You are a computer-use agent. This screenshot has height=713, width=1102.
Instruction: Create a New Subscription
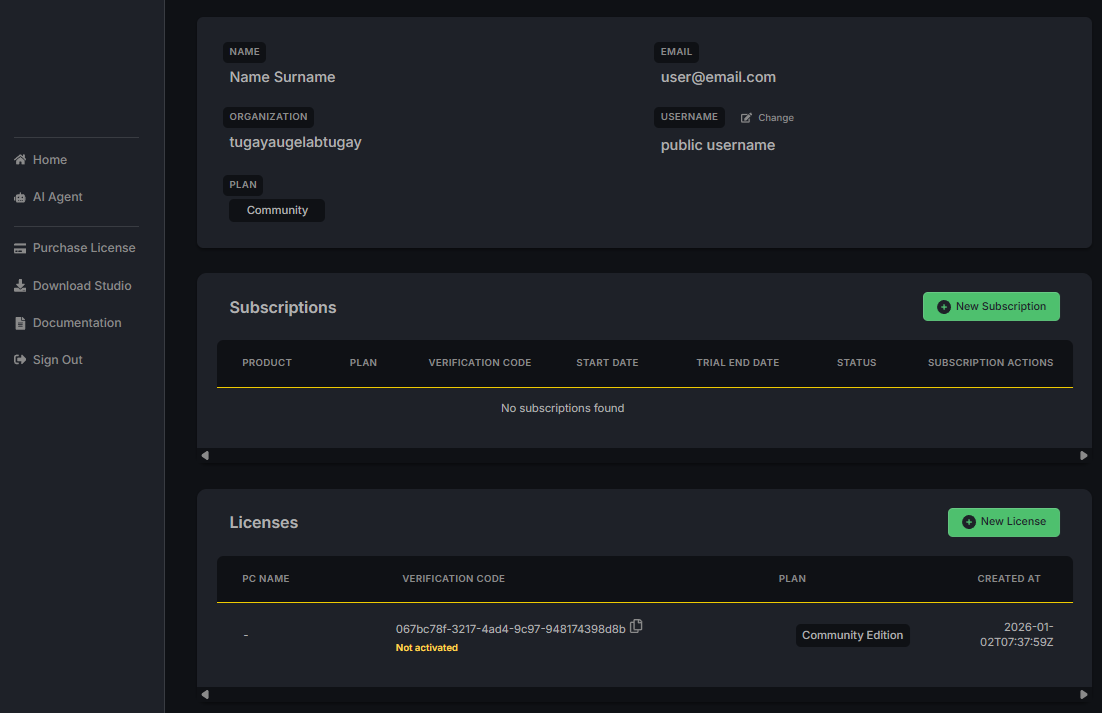(990, 307)
